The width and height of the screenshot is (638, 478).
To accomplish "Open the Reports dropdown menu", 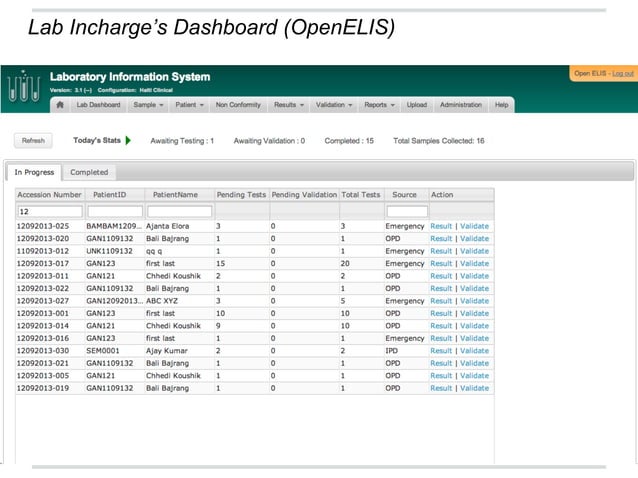I will 379,105.
